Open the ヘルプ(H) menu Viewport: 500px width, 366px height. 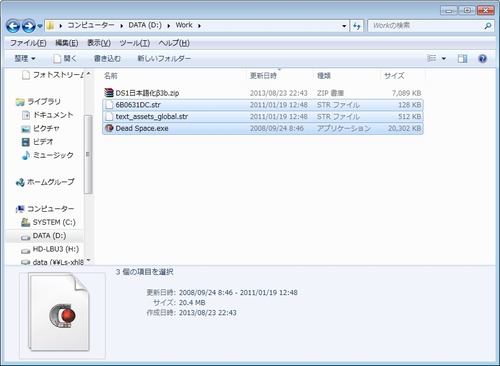pos(174,43)
